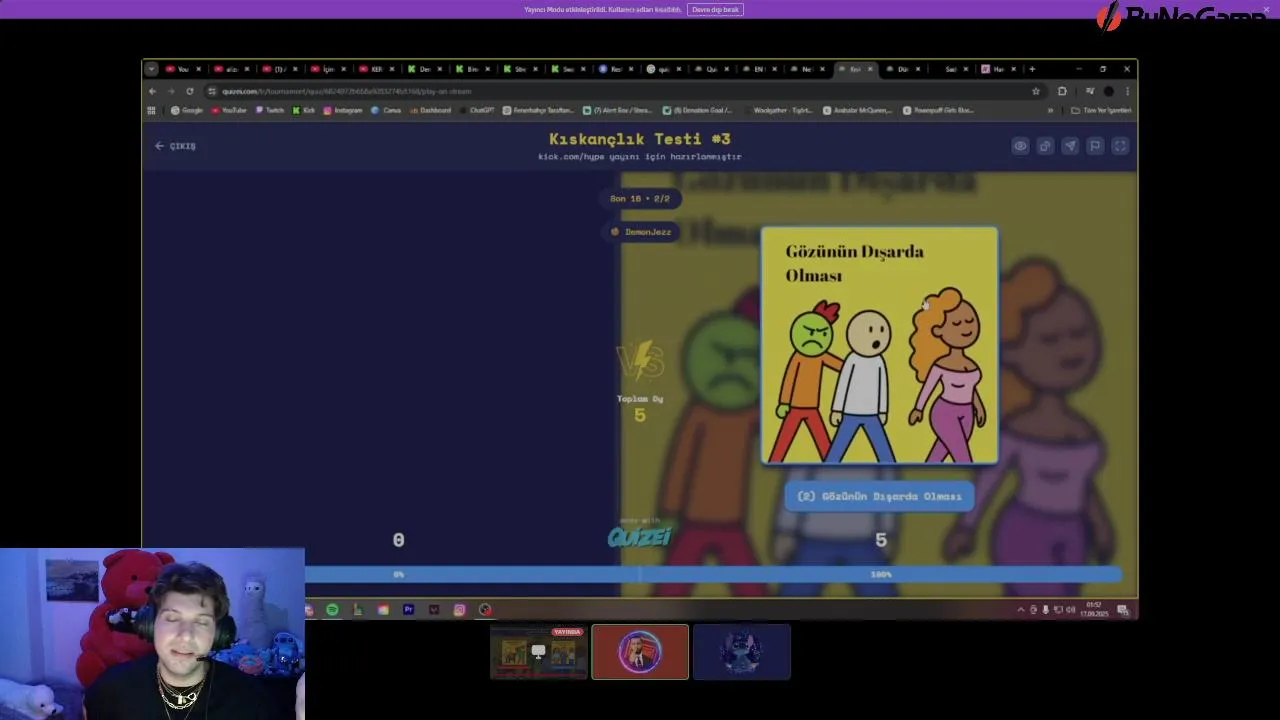Switch to the first YouTube 'You' tab
This screenshot has width=1280, height=720.
[x=183, y=69]
